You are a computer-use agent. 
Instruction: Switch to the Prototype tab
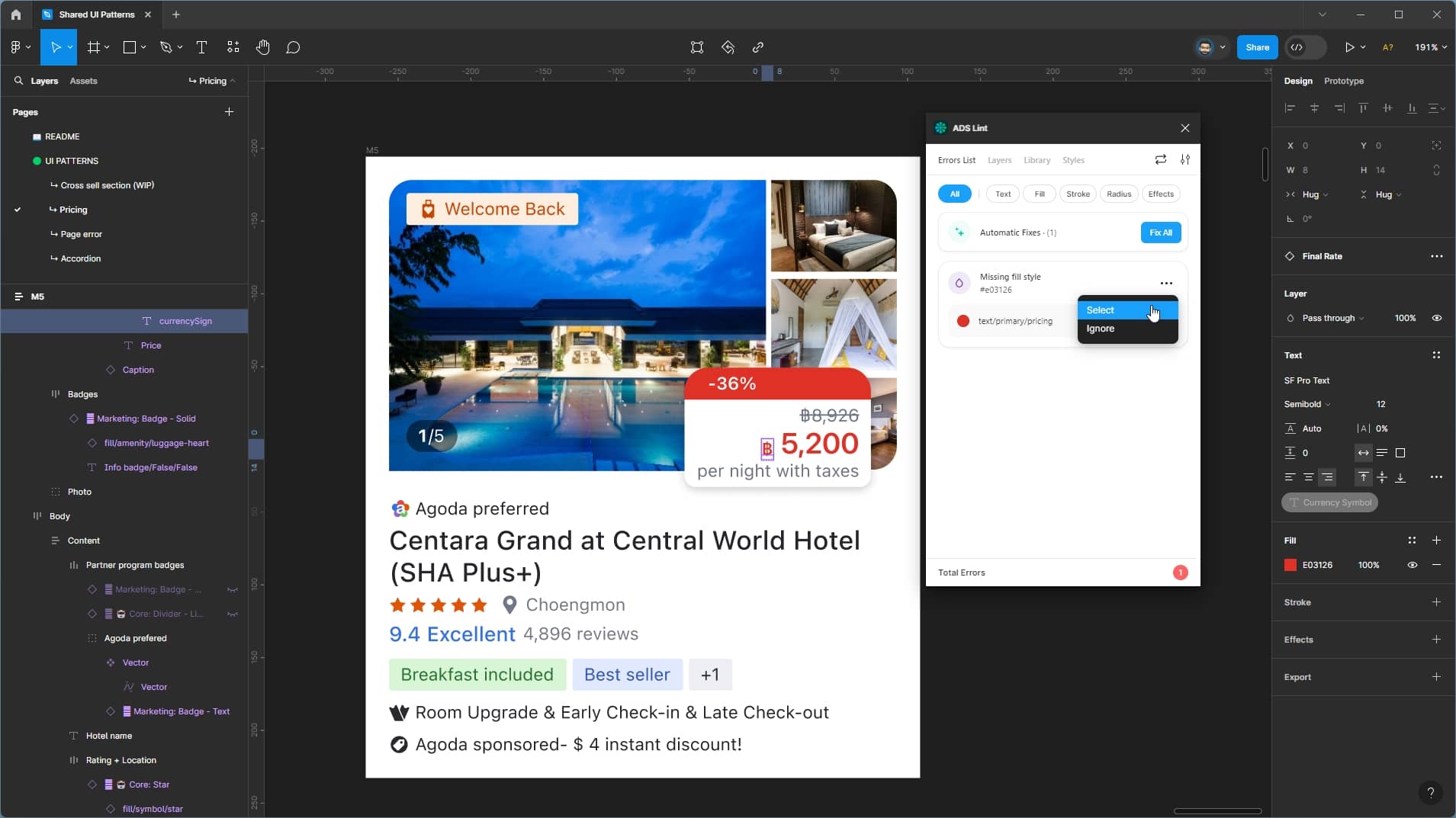1343,81
